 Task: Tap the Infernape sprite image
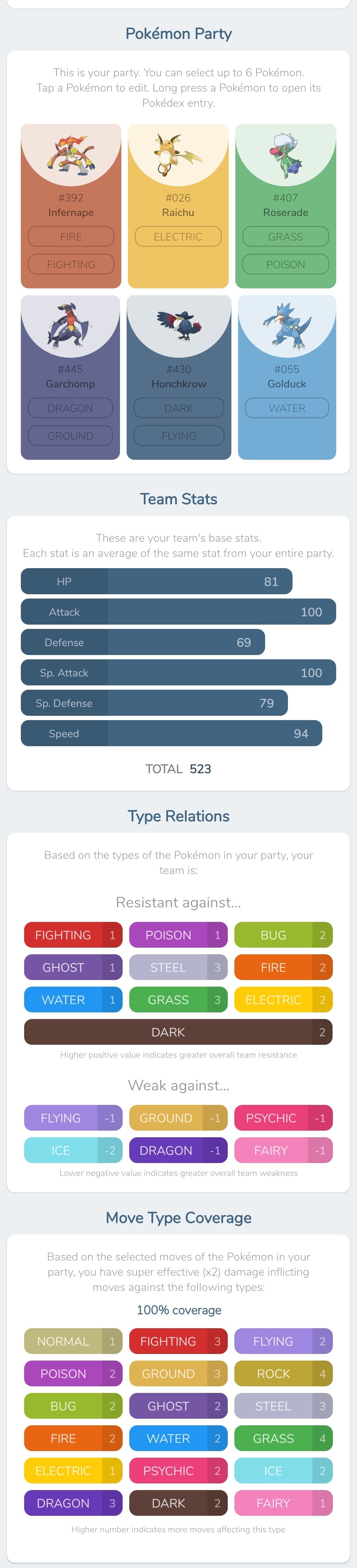pos(71,155)
